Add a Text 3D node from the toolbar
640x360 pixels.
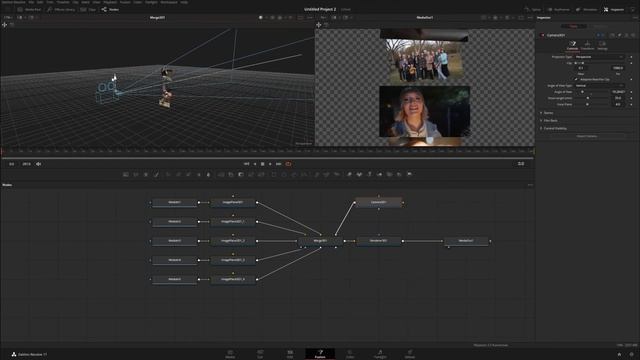click(x=369, y=174)
